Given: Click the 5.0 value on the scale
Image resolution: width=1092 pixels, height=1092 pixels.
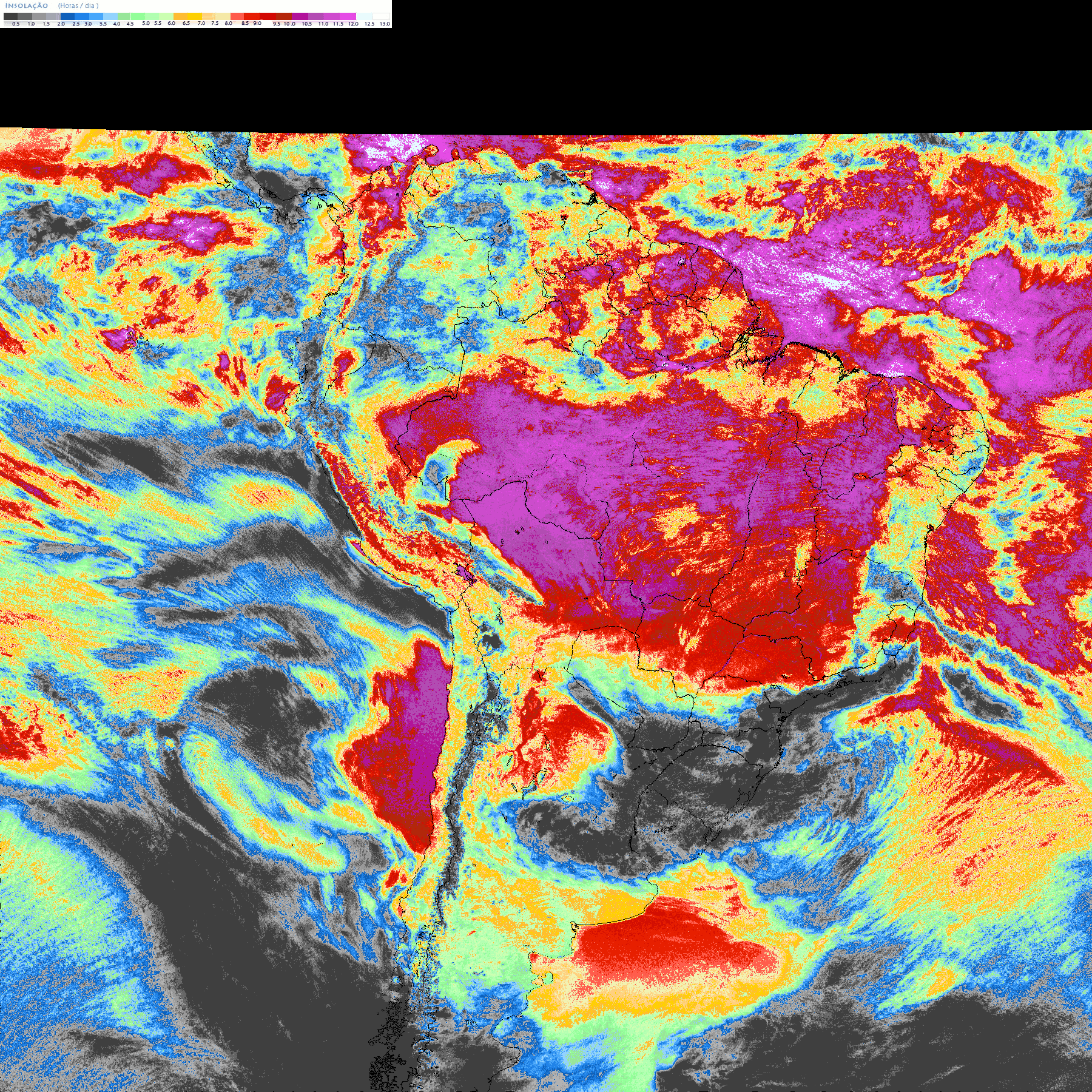Looking at the screenshot, I should [x=146, y=23].
